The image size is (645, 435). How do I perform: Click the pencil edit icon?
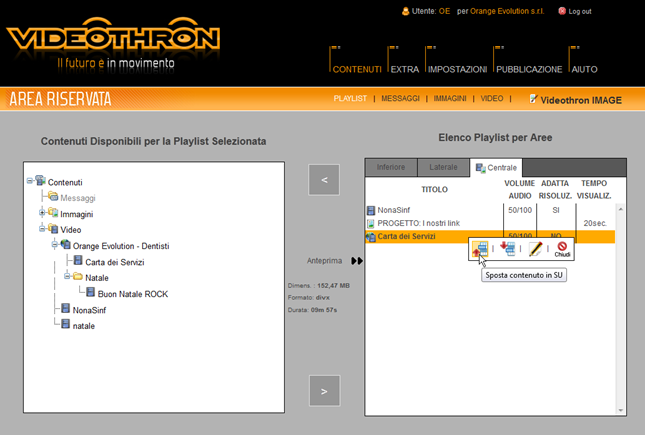tap(535, 248)
